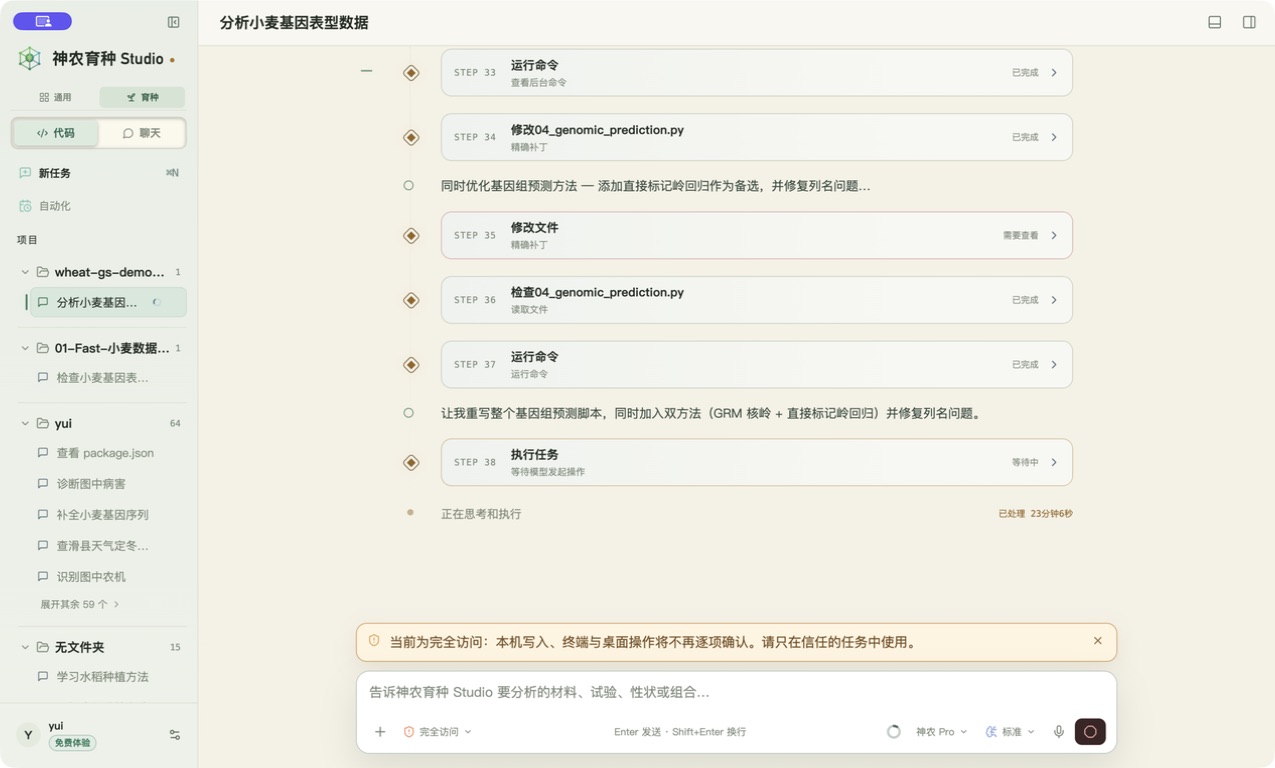Open the 完全访问 permission dropdown

click(x=437, y=732)
